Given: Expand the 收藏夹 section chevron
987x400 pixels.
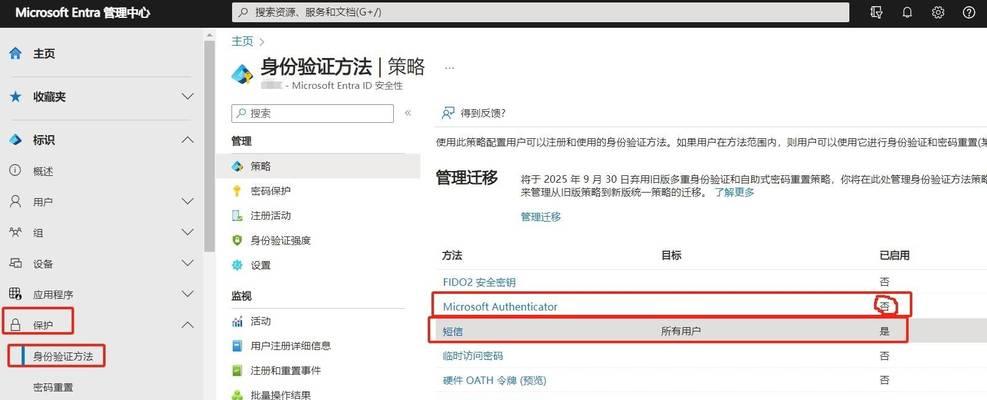Looking at the screenshot, I should tap(188, 97).
